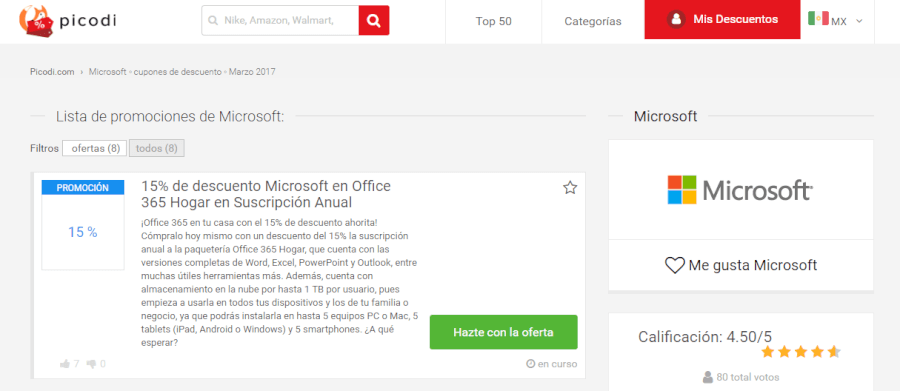Image resolution: width=900 pixels, height=391 pixels.
Task: Filter by ofertas (8)
Action: (95, 148)
